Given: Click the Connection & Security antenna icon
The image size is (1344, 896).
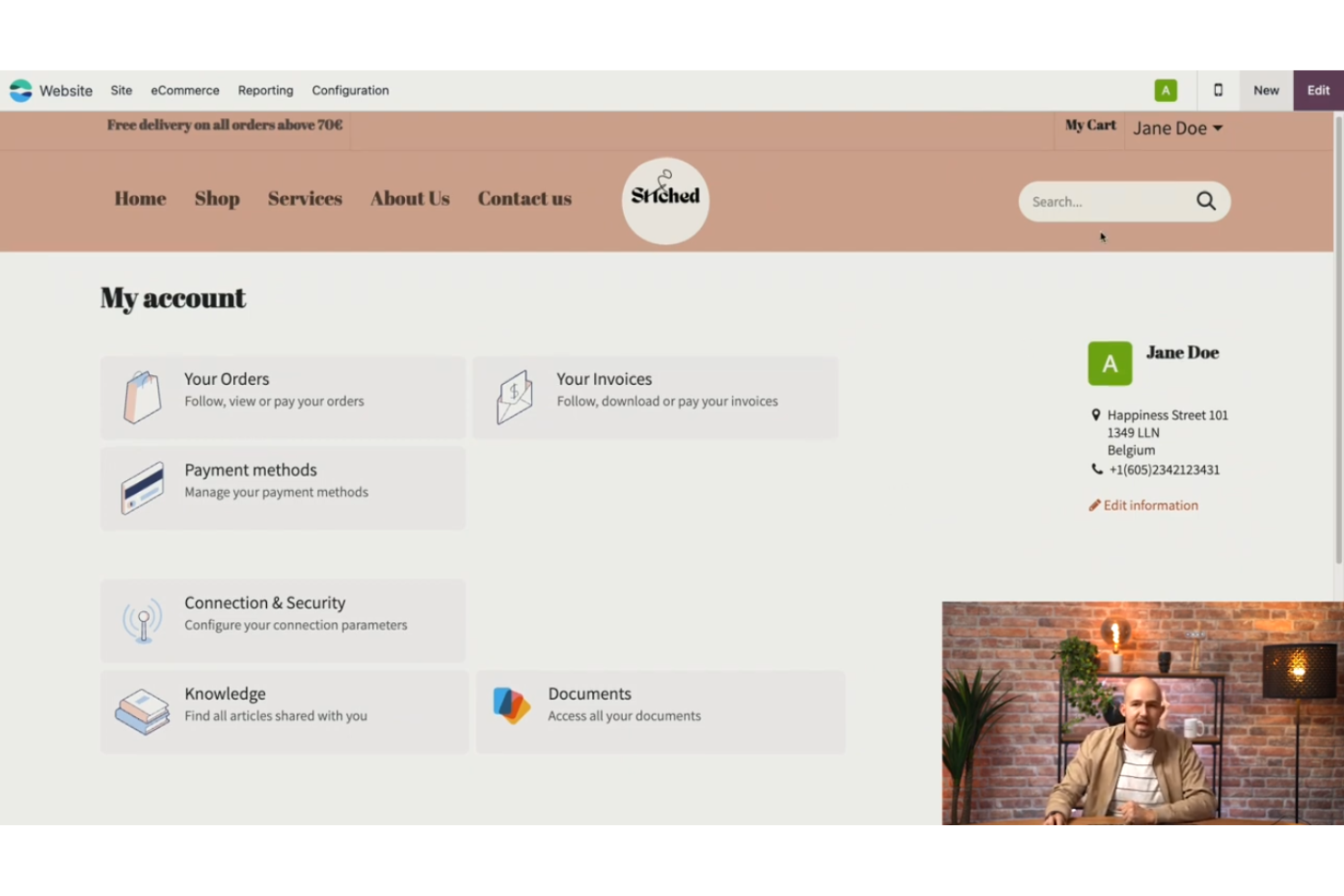Looking at the screenshot, I should coord(143,621).
